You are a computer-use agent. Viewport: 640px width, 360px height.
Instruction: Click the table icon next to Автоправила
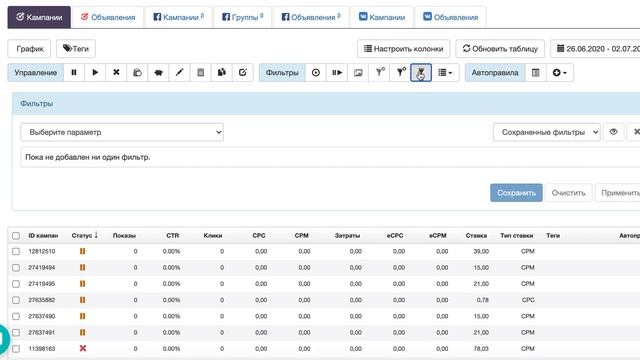coord(536,73)
